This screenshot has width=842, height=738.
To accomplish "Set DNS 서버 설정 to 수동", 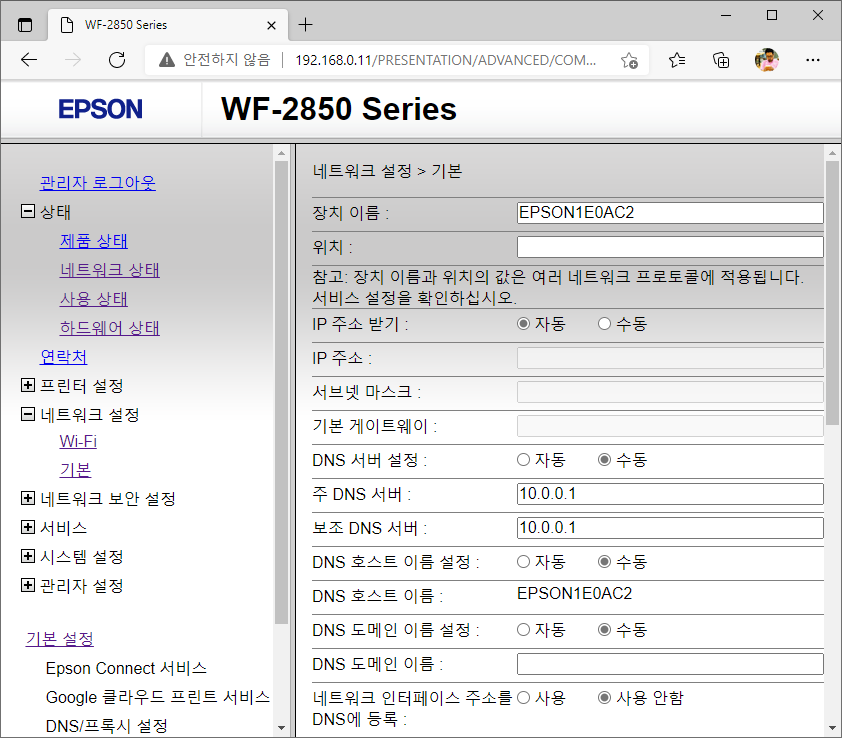I will [604, 460].
